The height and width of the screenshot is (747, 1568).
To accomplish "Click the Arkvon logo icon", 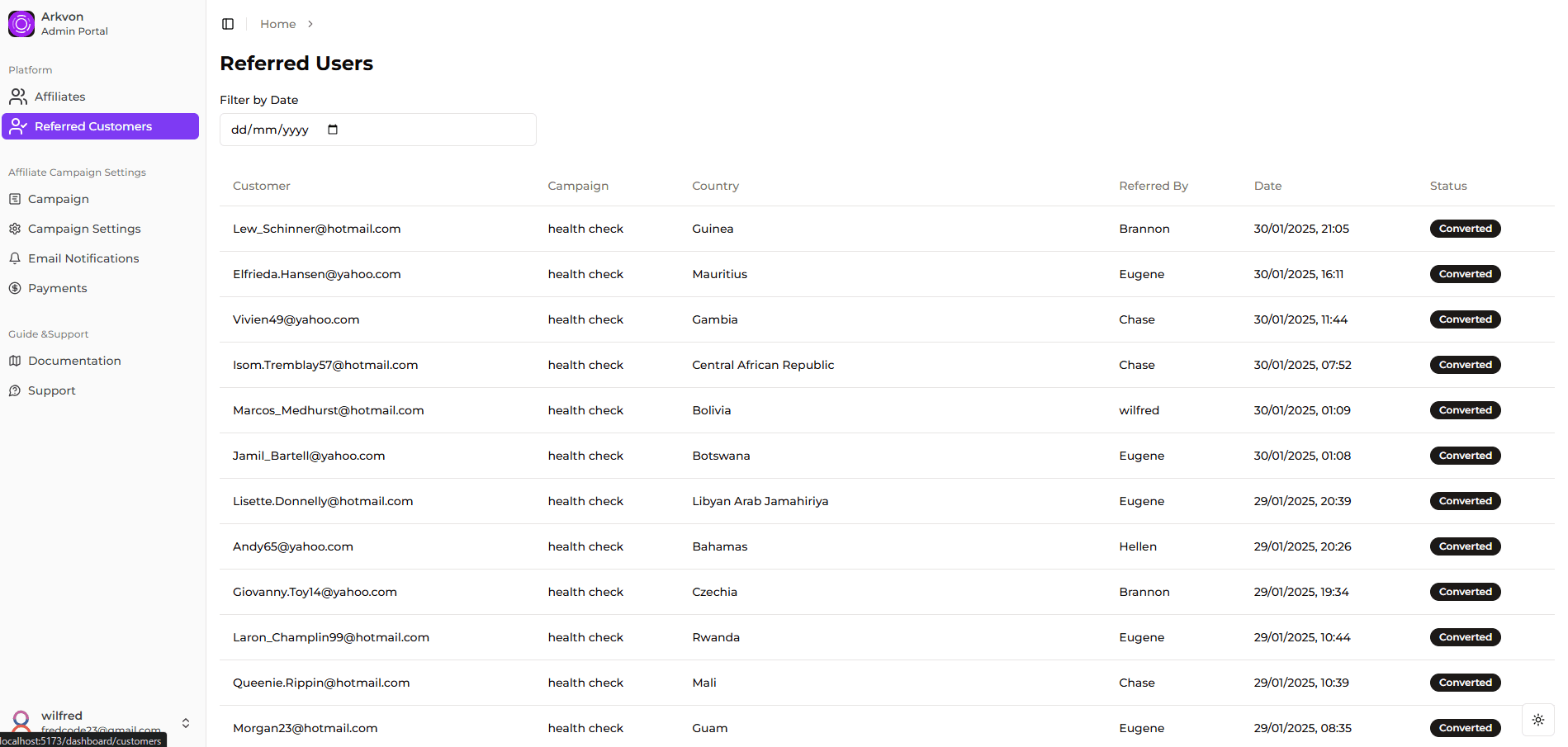I will pos(21,24).
